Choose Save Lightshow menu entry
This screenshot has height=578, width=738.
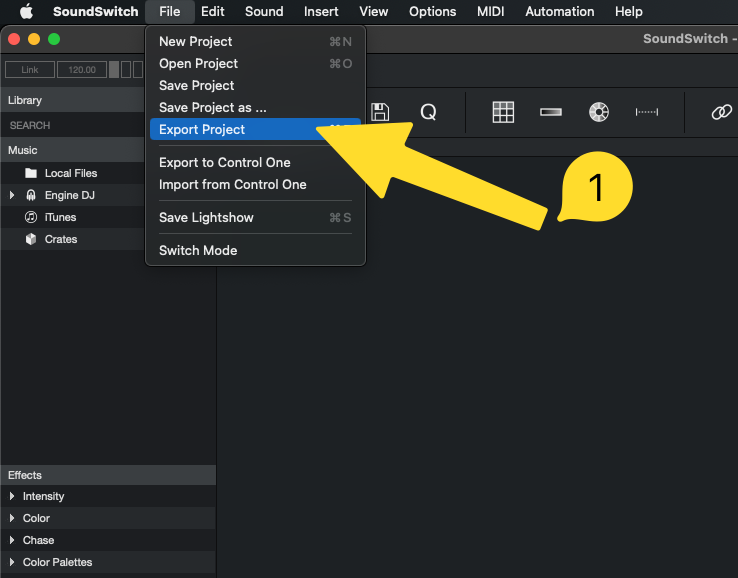point(255,217)
